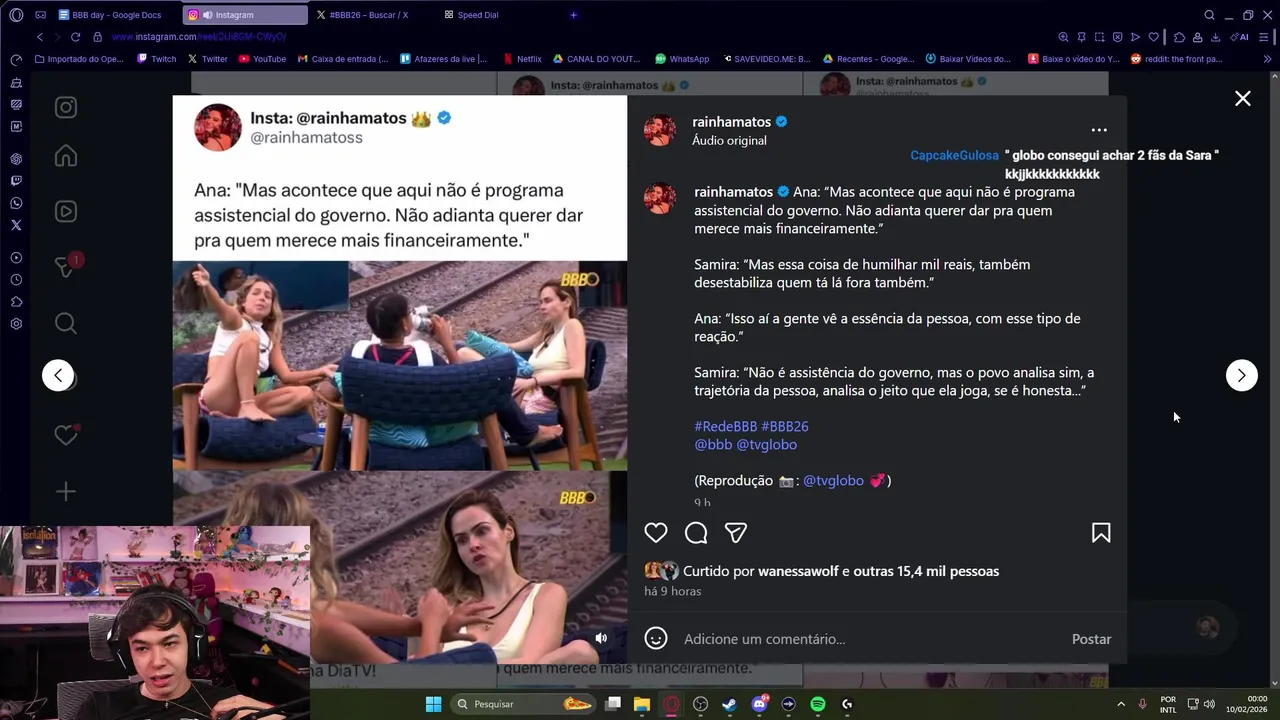Viewport: 1280px width, 720px height.
Task: Open Messages in the Instagram sidebar
Action: click(66, 266)
